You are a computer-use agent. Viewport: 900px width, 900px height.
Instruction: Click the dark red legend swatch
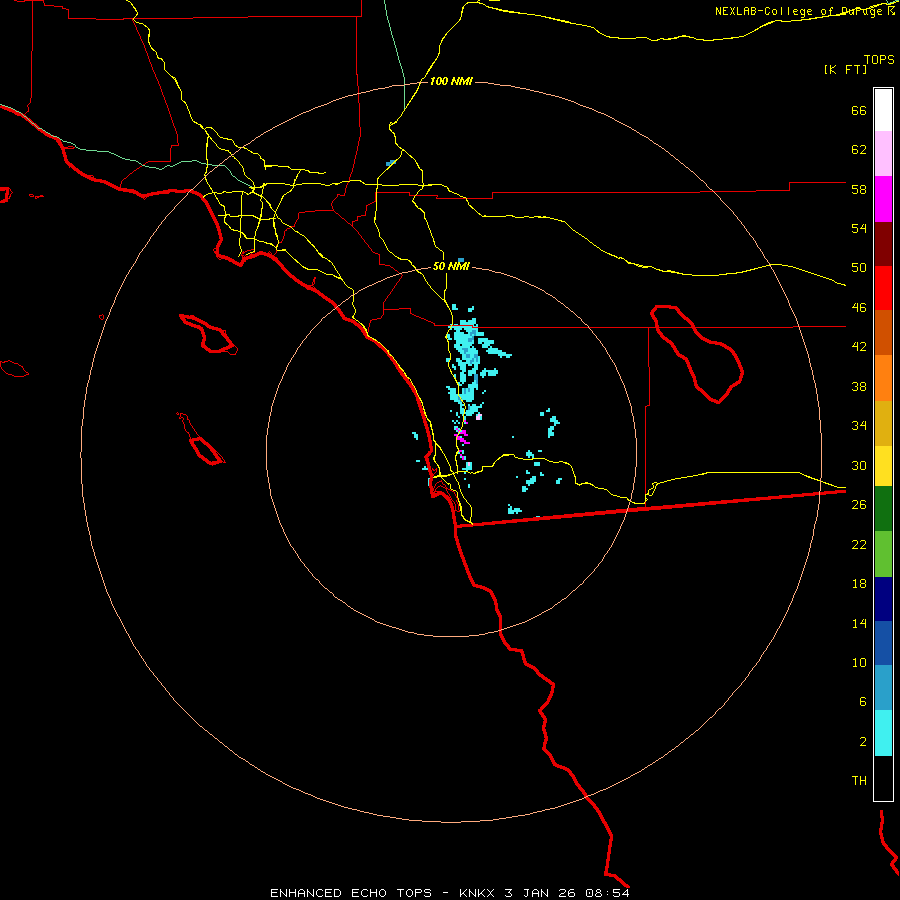pos(883,244)
